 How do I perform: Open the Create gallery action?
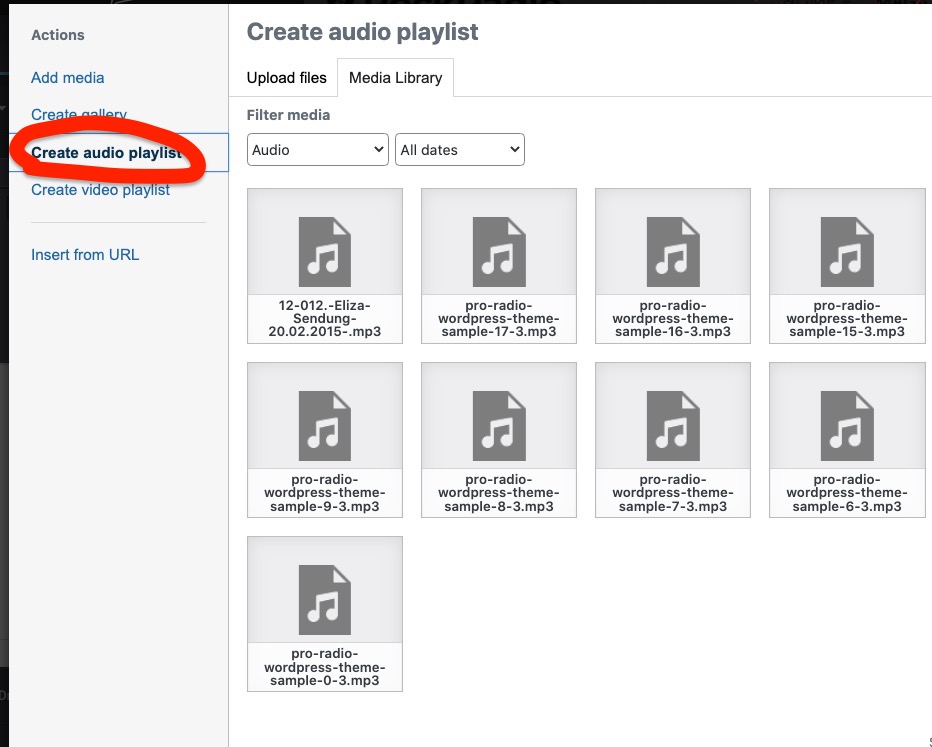pos(78,114)
